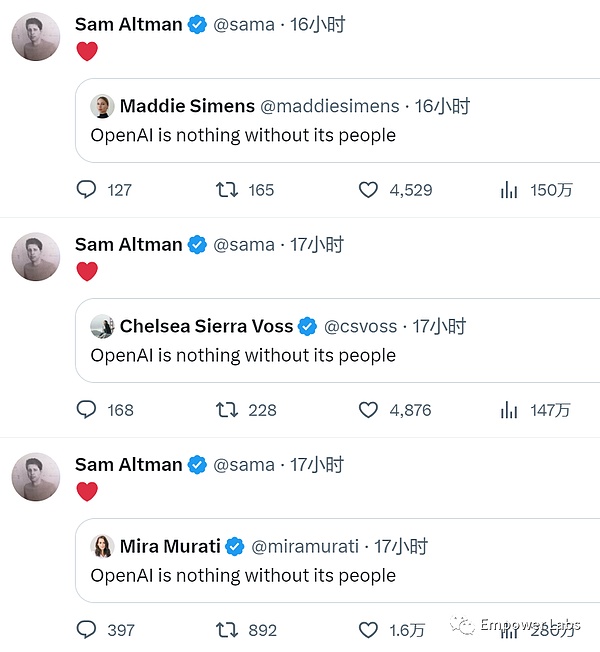Screen dimensions: 600x652
Task: Open the @csvoss handle link
Action: click(361, 326)
